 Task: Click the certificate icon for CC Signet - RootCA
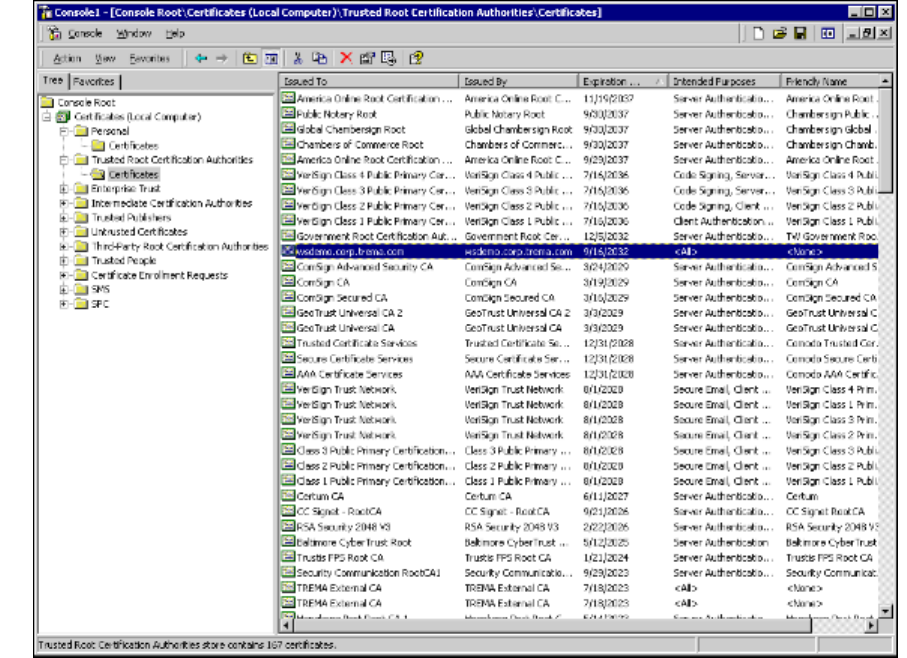click(x=288, y=511)
